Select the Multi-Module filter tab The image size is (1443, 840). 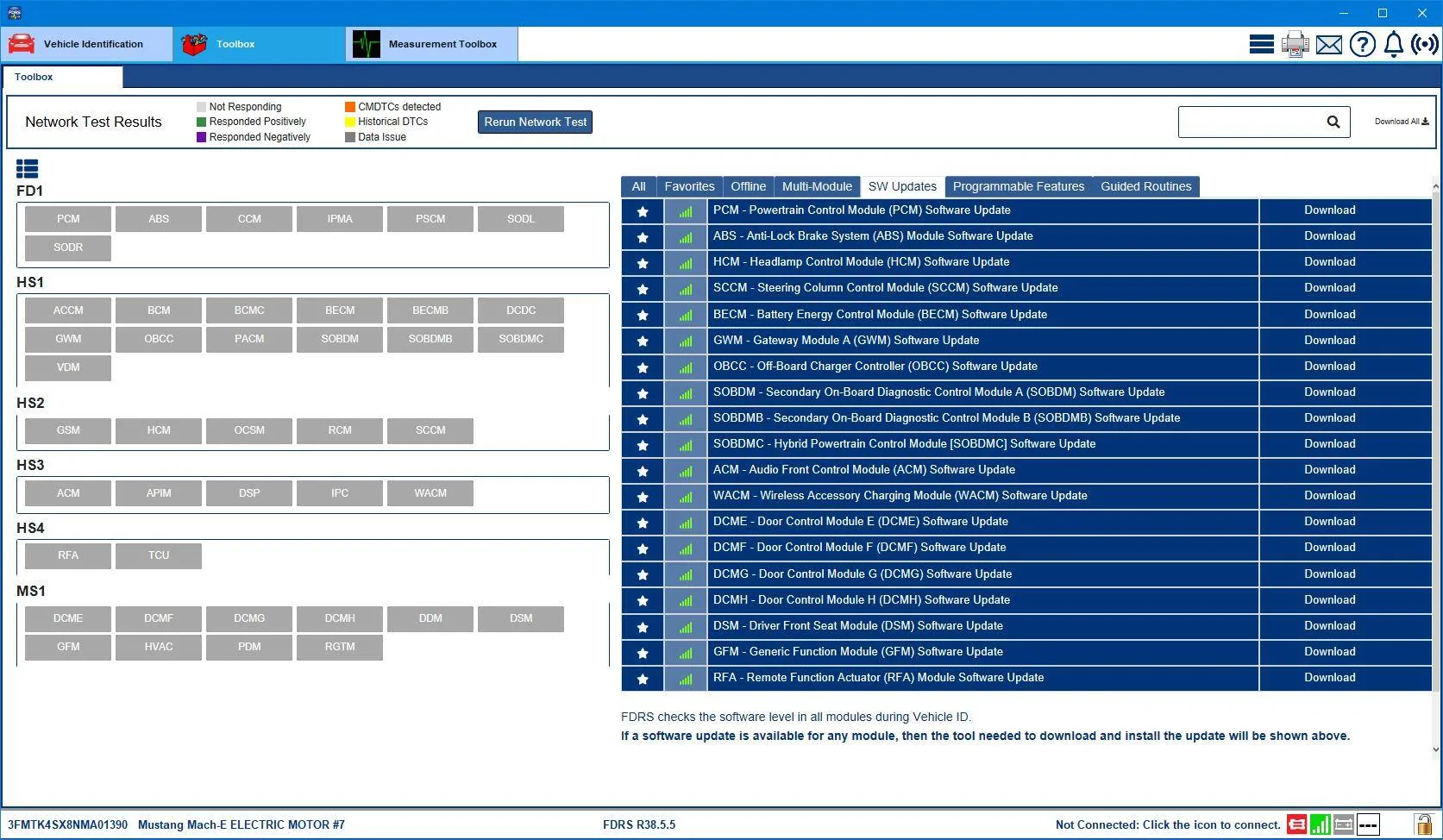(817, 186)
